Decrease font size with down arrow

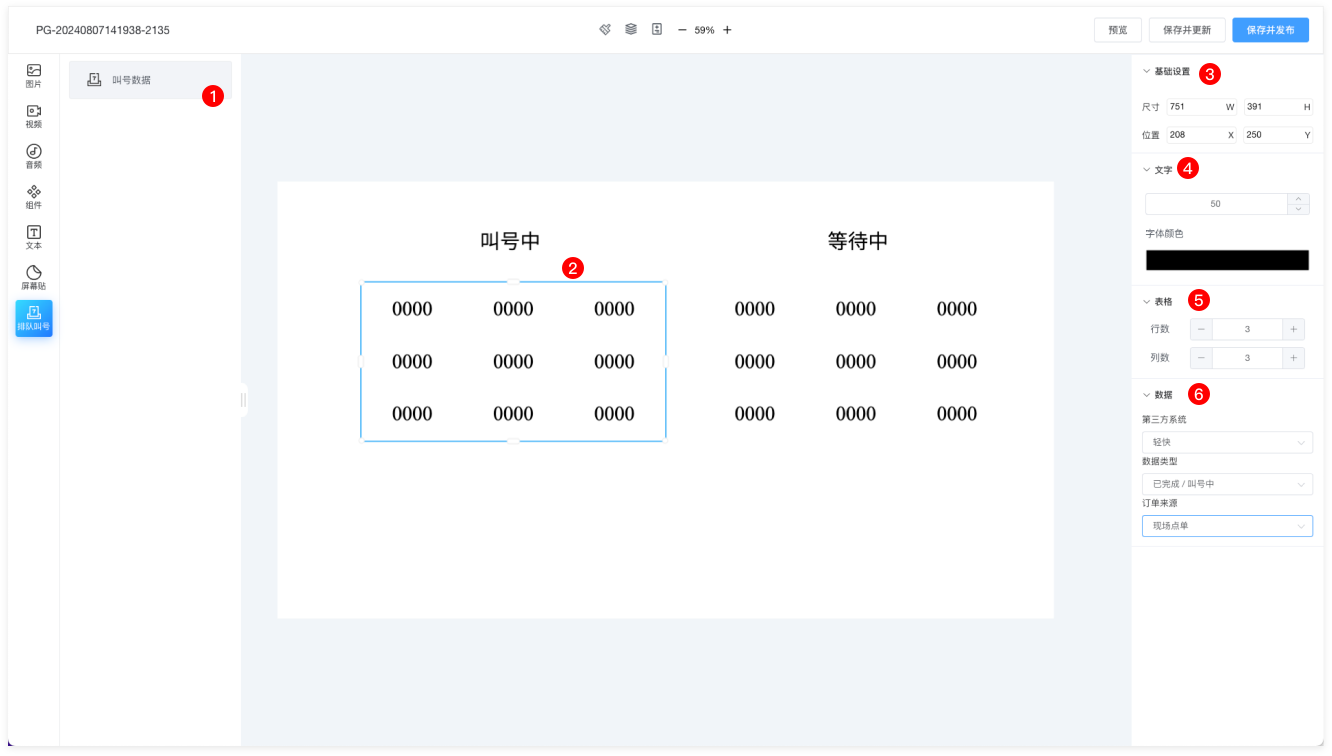coord(1298,209)
